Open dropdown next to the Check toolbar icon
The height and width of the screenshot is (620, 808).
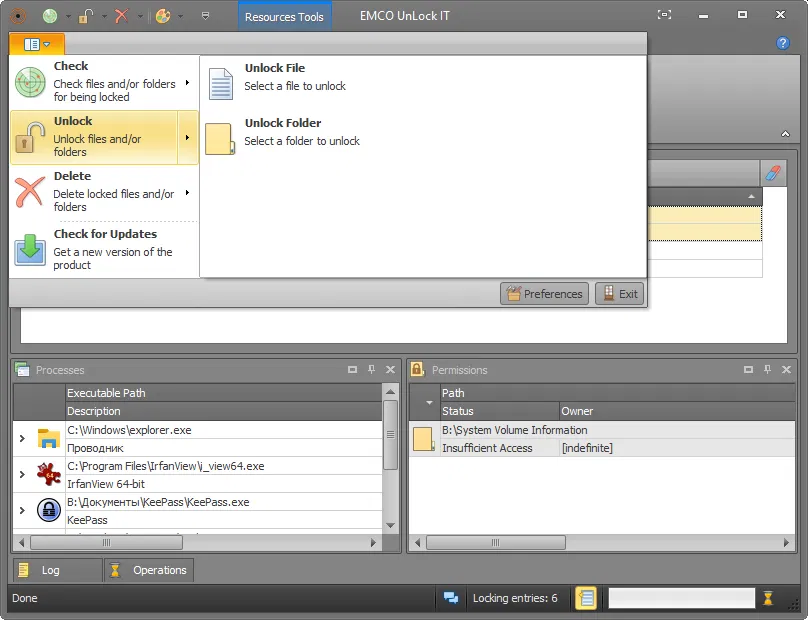click(68, 16)
